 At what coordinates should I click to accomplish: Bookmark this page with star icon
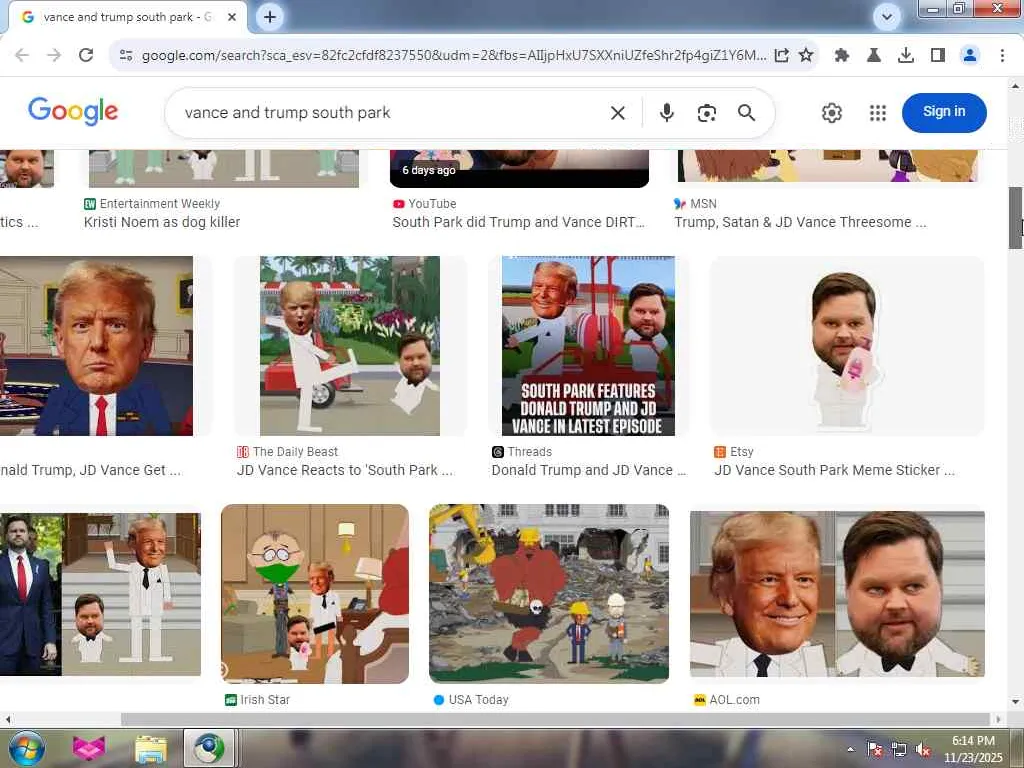[806, 56]
